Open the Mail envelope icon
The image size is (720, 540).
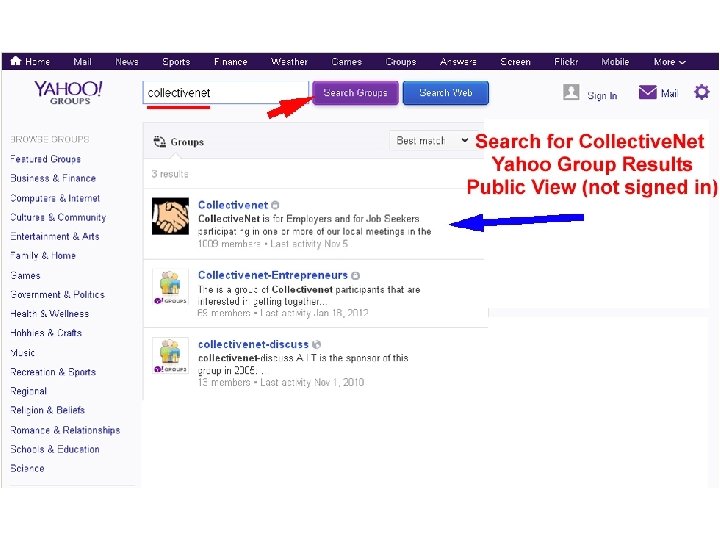[647, 92]
